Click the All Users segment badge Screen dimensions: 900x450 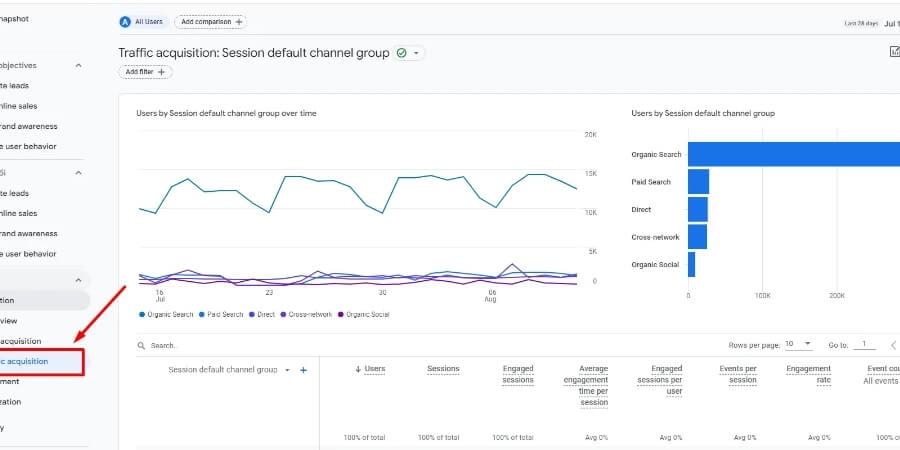(x=142, y=22)
